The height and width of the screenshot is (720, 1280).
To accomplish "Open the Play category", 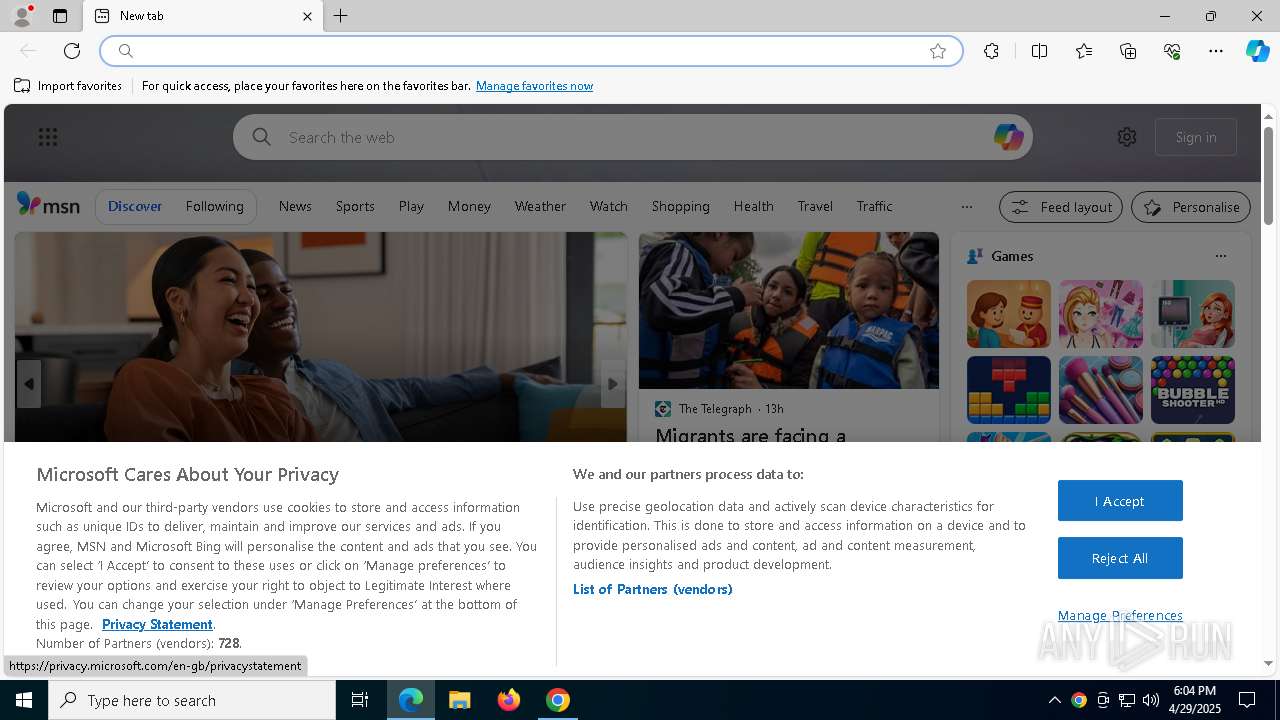I will (411, 206).
